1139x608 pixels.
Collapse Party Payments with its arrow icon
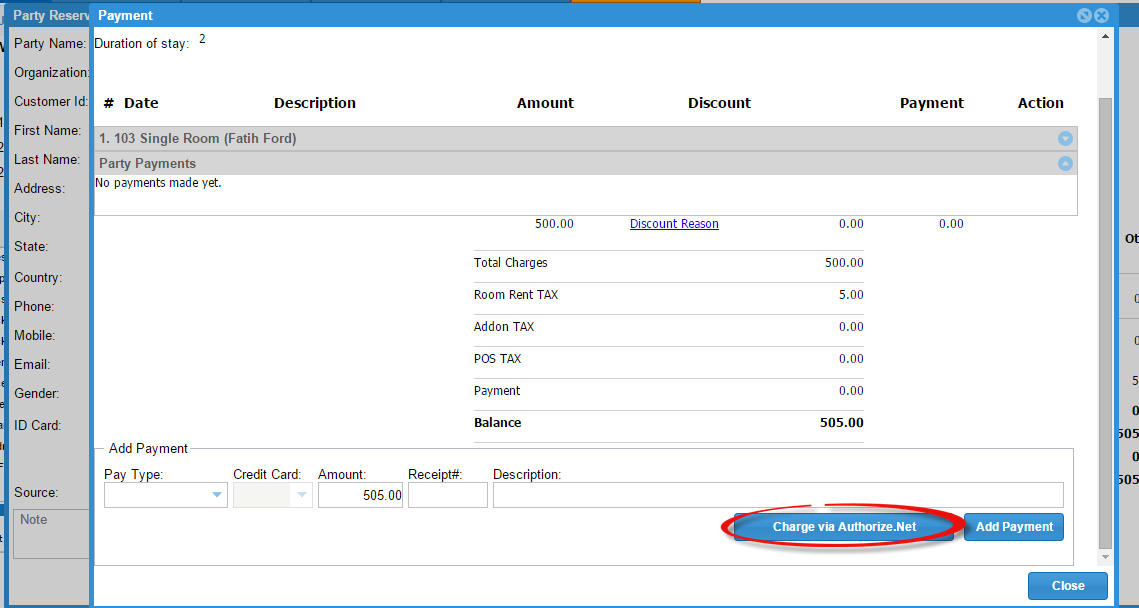[x=1065, y=164]
